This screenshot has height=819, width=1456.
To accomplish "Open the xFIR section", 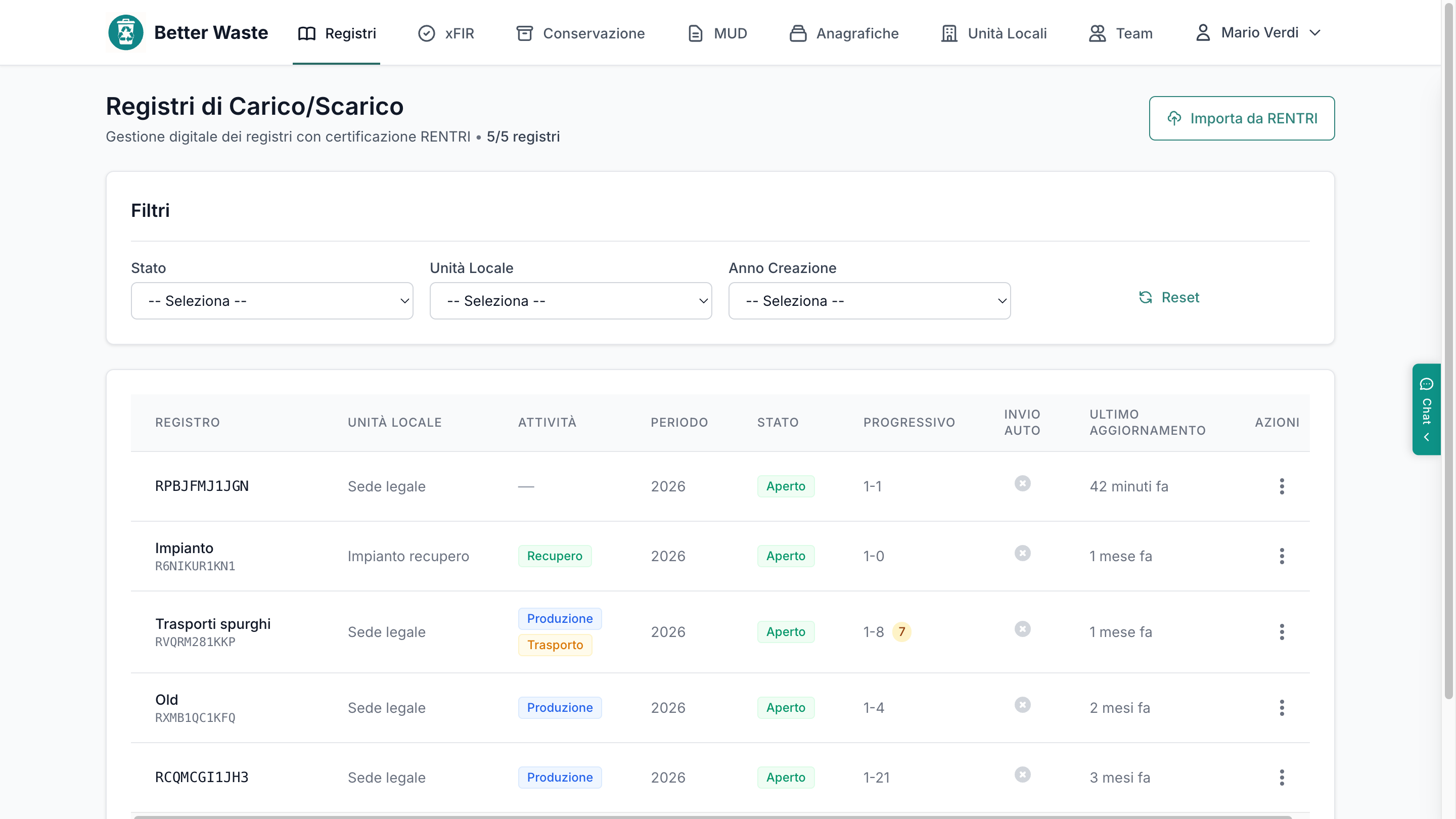I will click(x=446, y=33).
